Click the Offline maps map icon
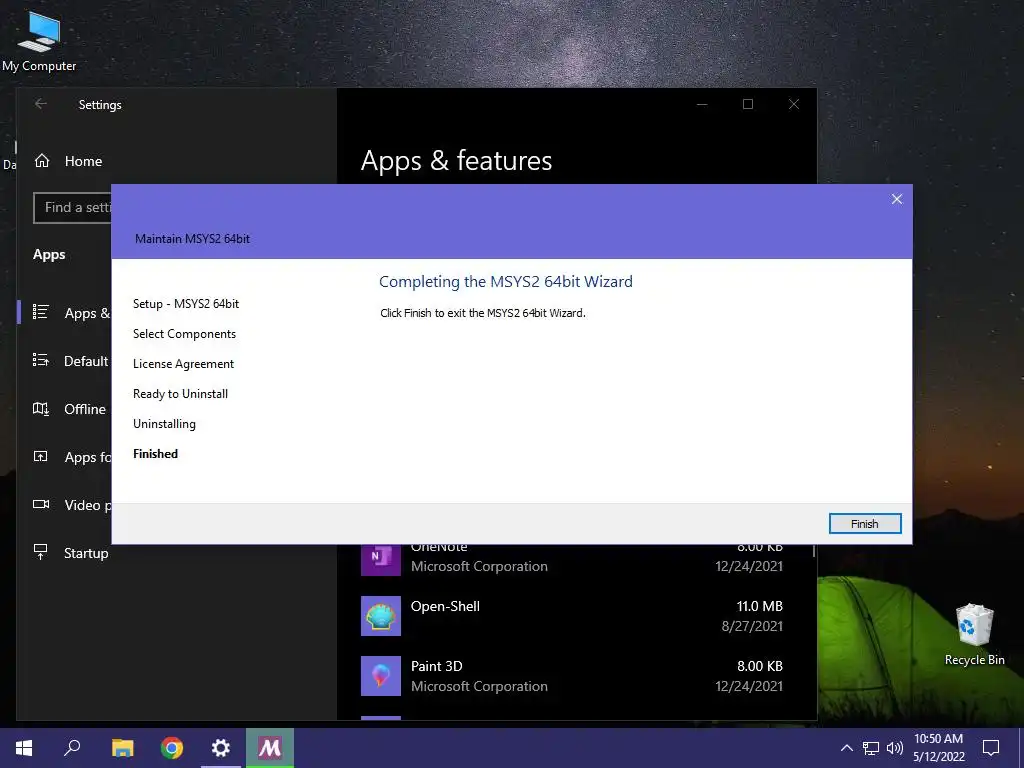Screen dimensions: 1024x768 (x=40, y=409)
